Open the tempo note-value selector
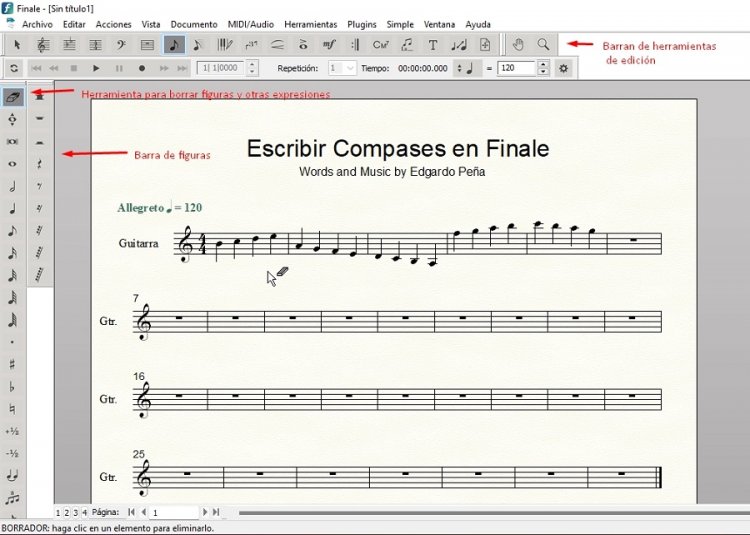 (x=466, y=68)
